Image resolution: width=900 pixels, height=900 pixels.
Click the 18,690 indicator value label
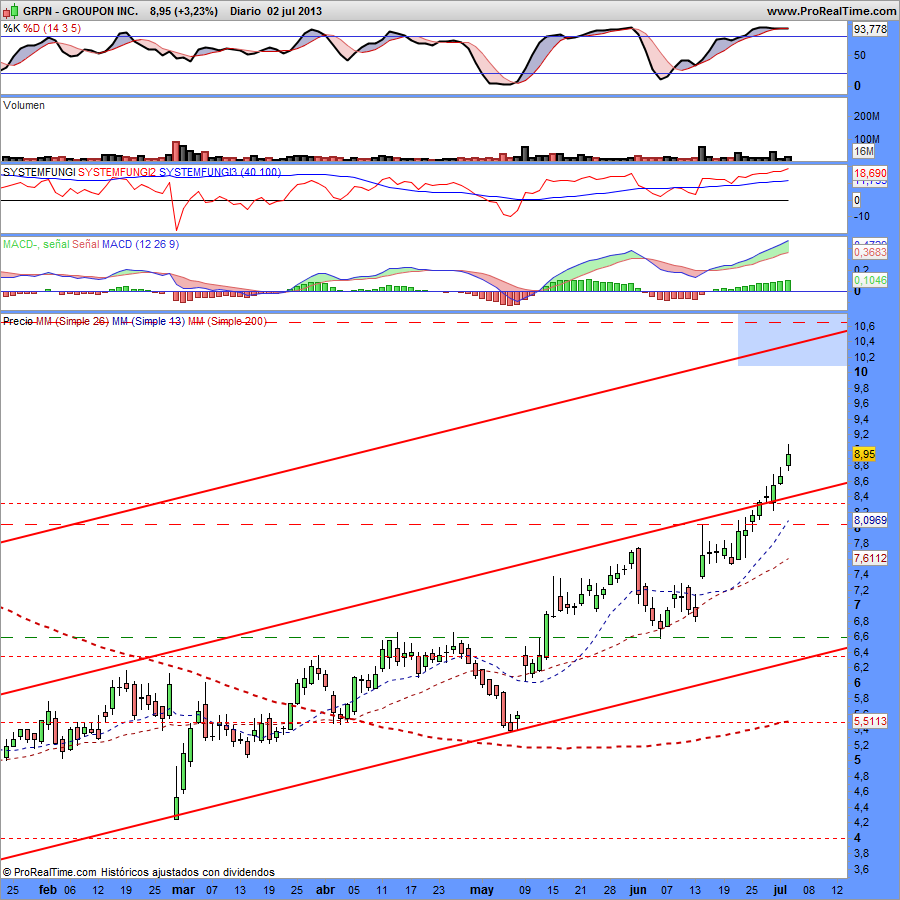[x=870, y=173]
